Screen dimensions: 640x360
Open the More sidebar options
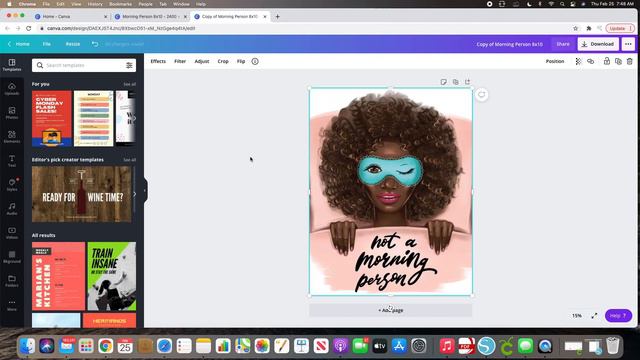click(x=12, y=305)
